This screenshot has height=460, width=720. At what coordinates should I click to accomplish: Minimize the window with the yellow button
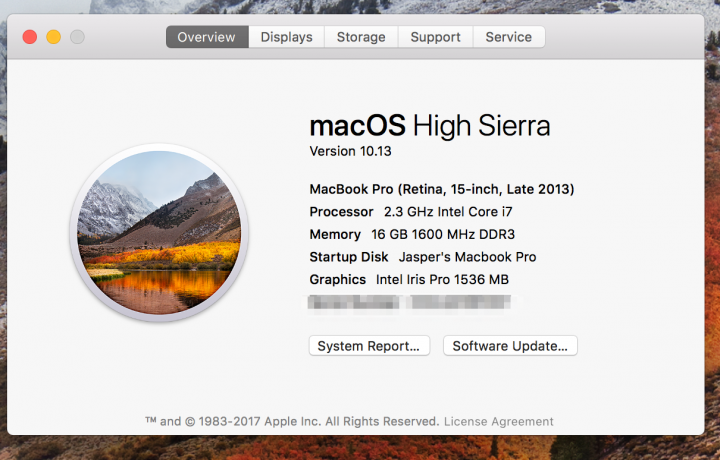tap(54, 37)
